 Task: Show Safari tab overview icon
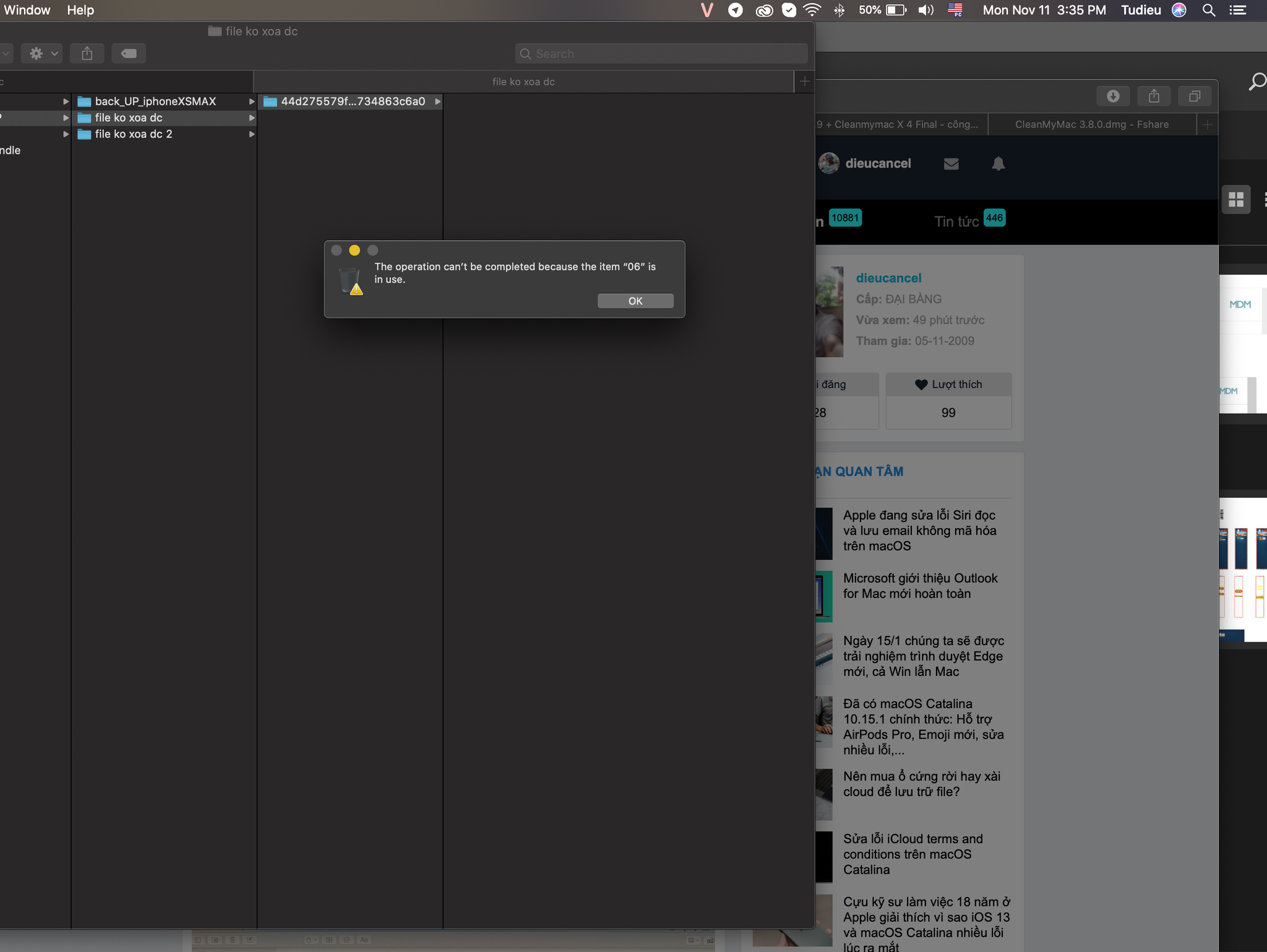pos(1195,96)
